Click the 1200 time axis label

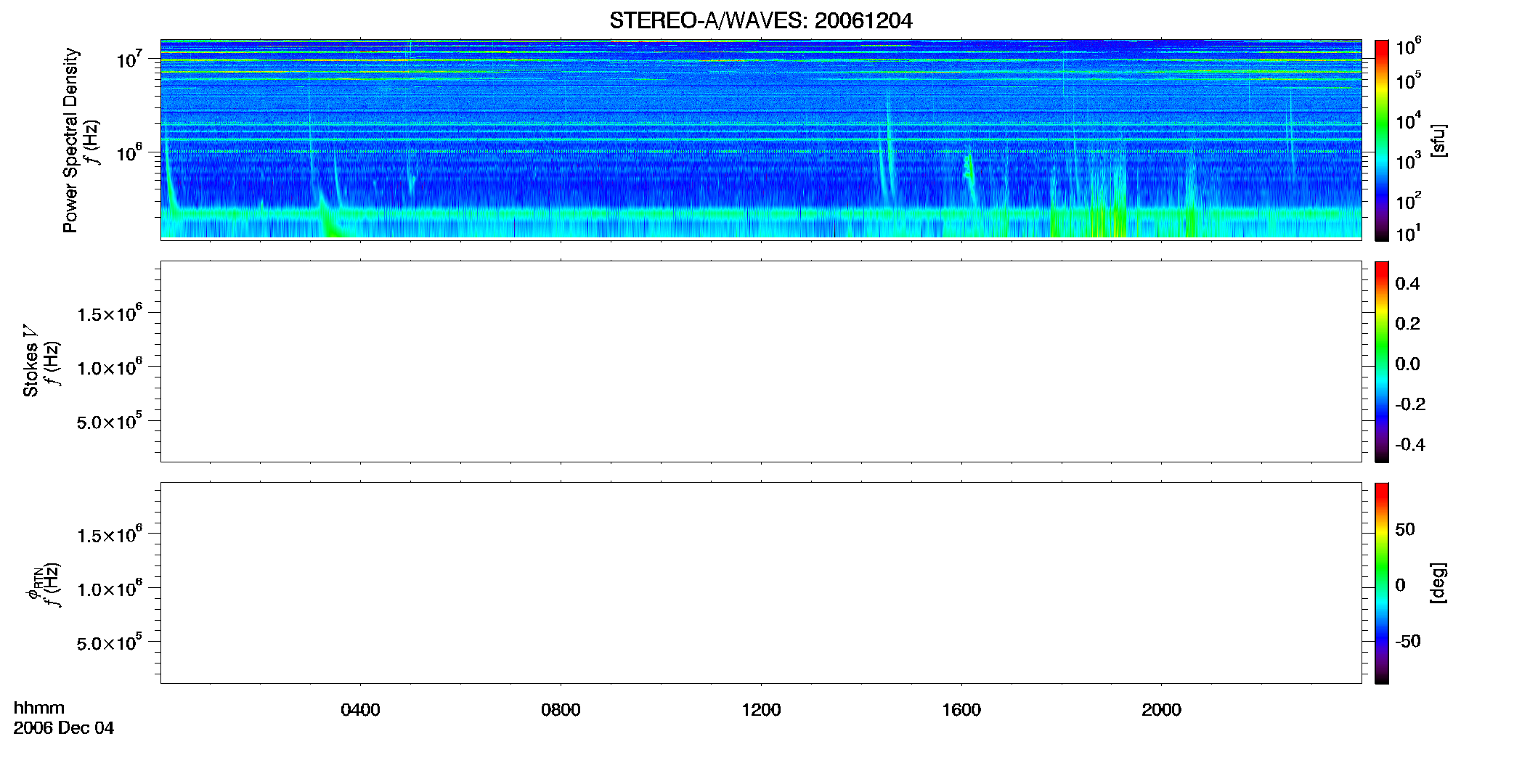click(761, 710)
